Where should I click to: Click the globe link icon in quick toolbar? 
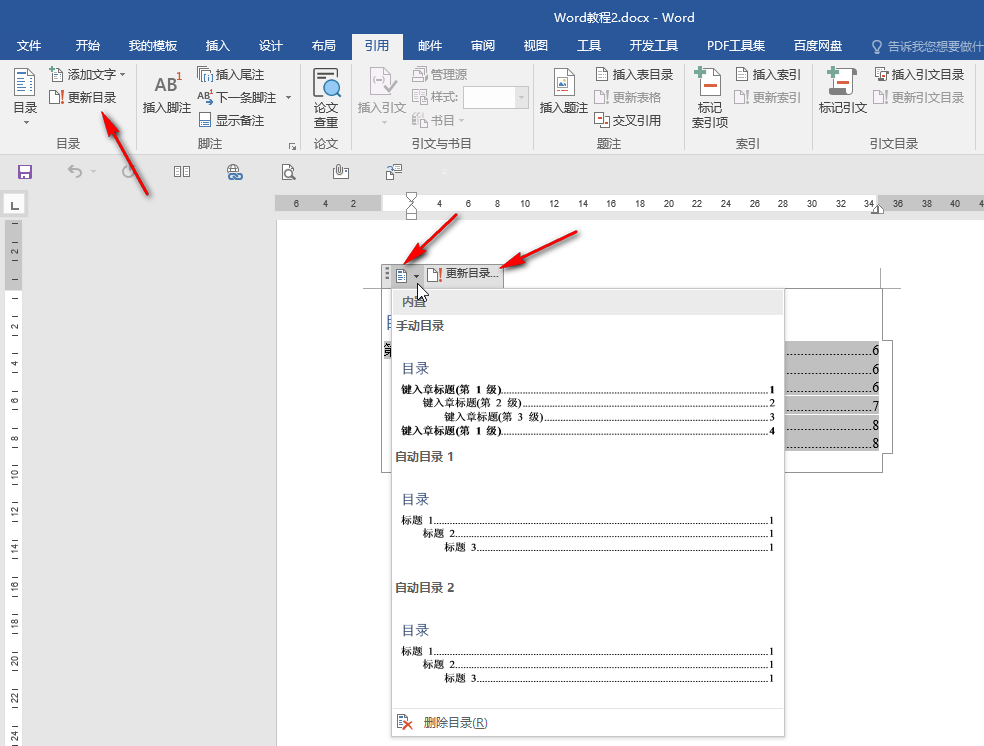235,172
